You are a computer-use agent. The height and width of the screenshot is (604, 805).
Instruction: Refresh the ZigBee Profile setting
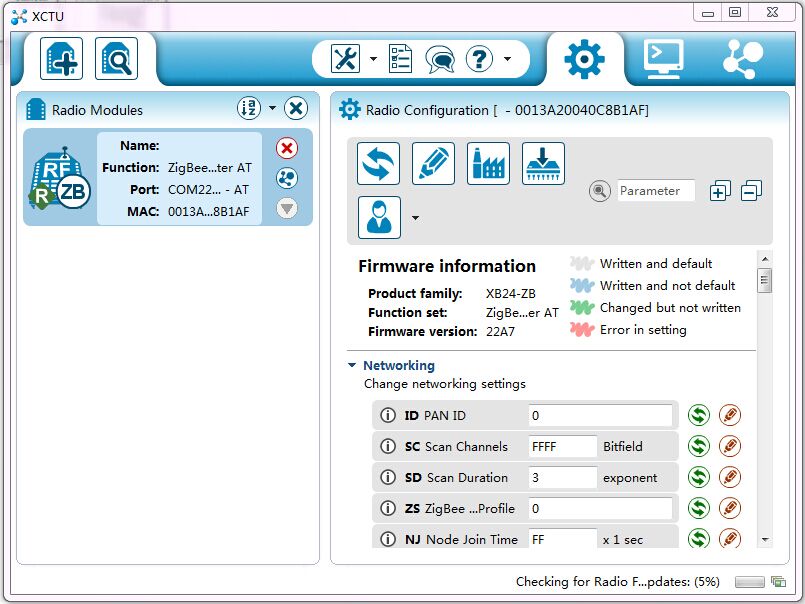[699, 508]
